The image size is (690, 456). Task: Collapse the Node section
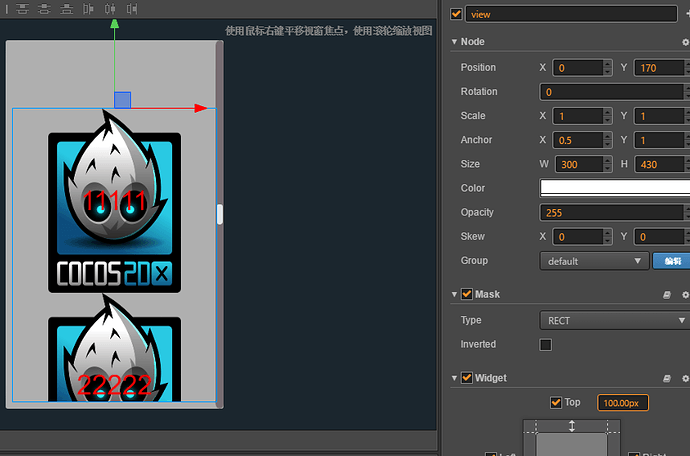point(454,42)
